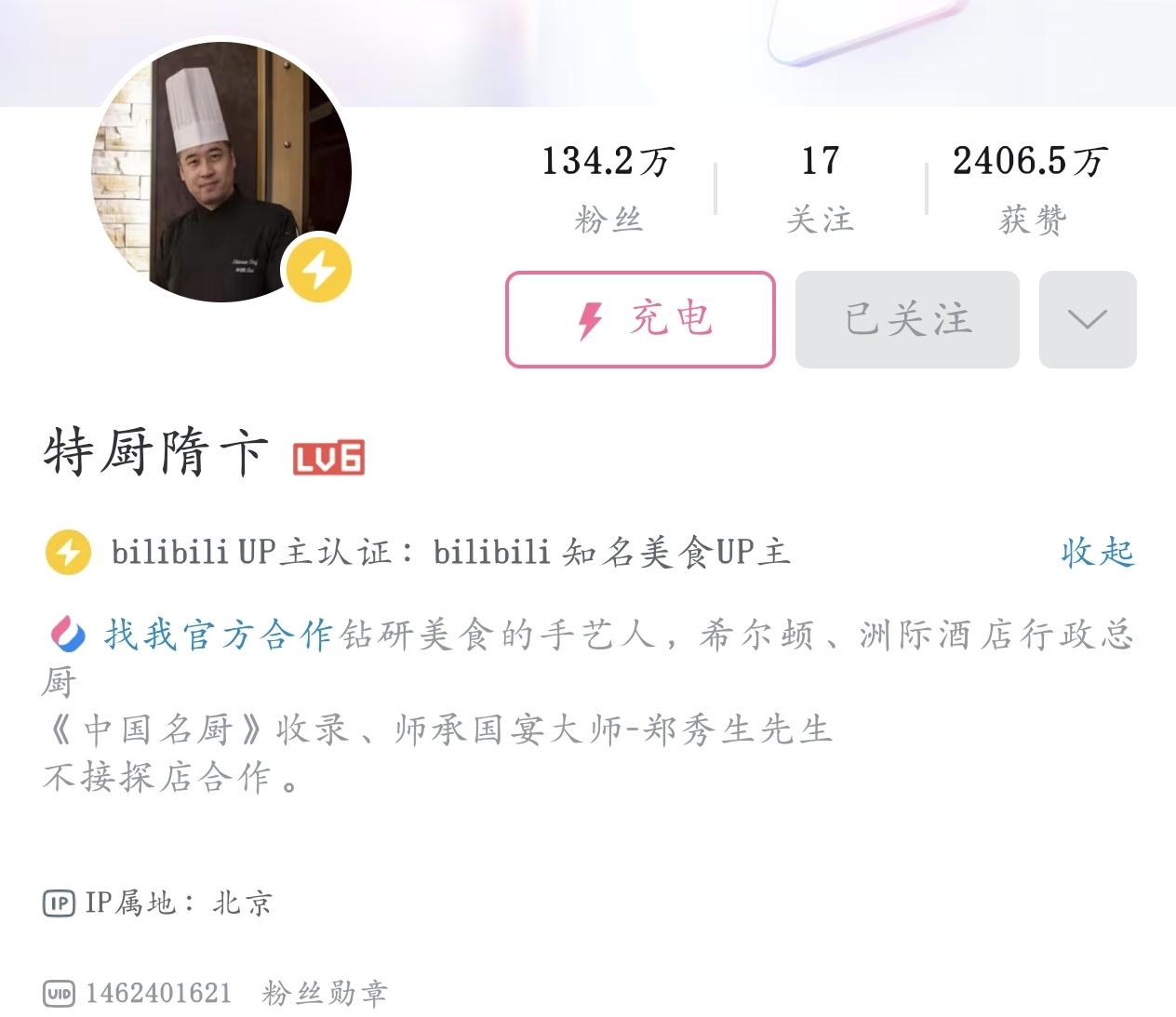This screenshot has height=1017, width=1176.
Task: Click the 充电 charge button
Action: pyautogui.click(x=640, y=319)
